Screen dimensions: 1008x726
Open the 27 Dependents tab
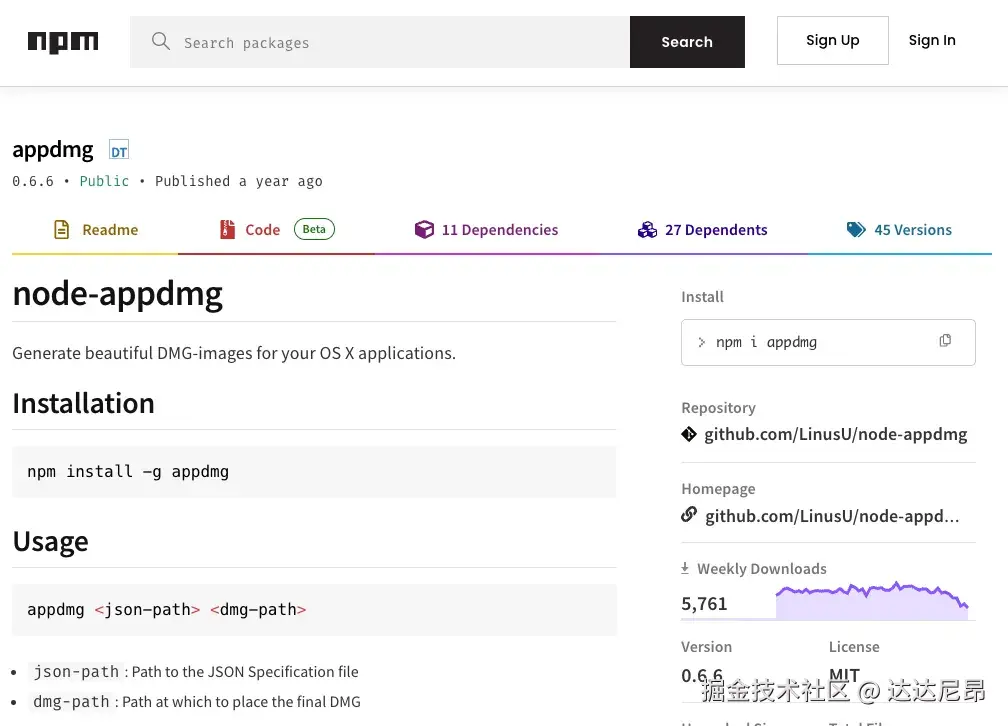coord(716,230)
